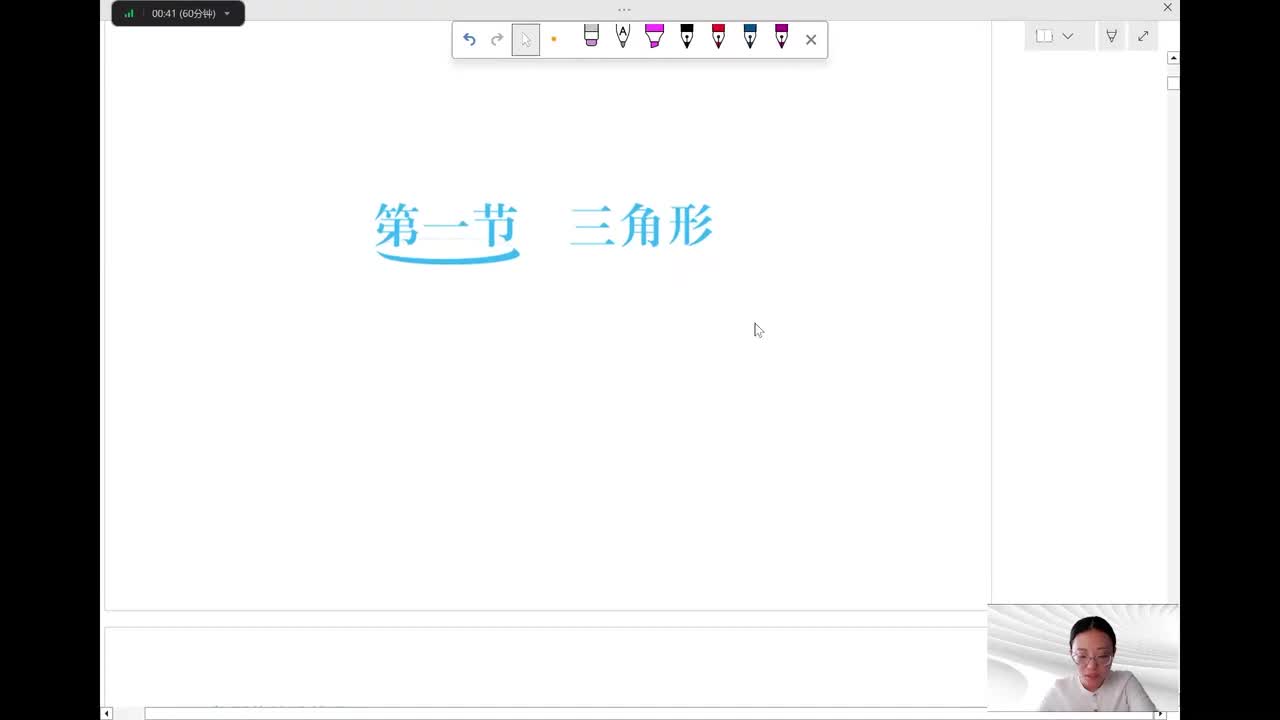Open the meeting timer dropdown arrow

click(227, 14)
